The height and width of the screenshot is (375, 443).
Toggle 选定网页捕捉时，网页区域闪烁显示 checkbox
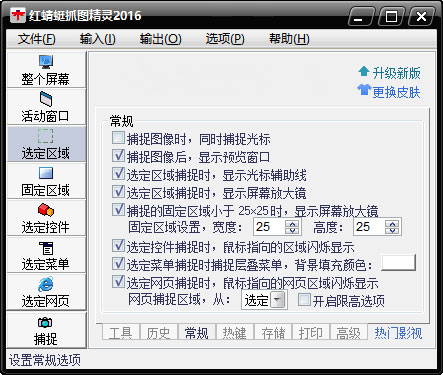[x=118, y=282]
